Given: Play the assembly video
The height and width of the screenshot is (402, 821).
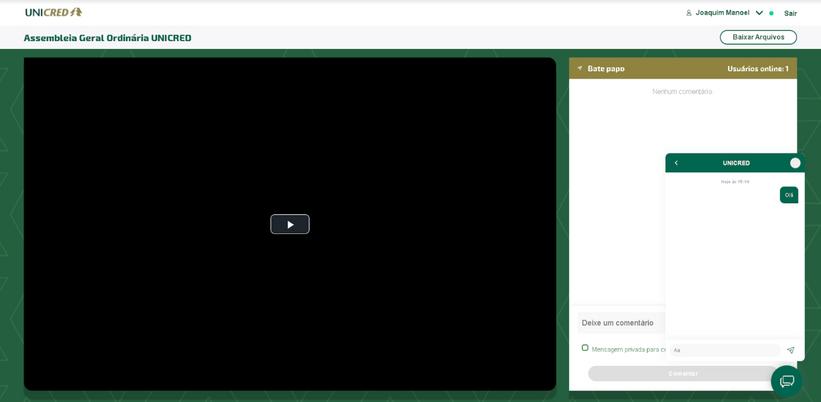Looking at the screenshot, I should click(290, 224).
